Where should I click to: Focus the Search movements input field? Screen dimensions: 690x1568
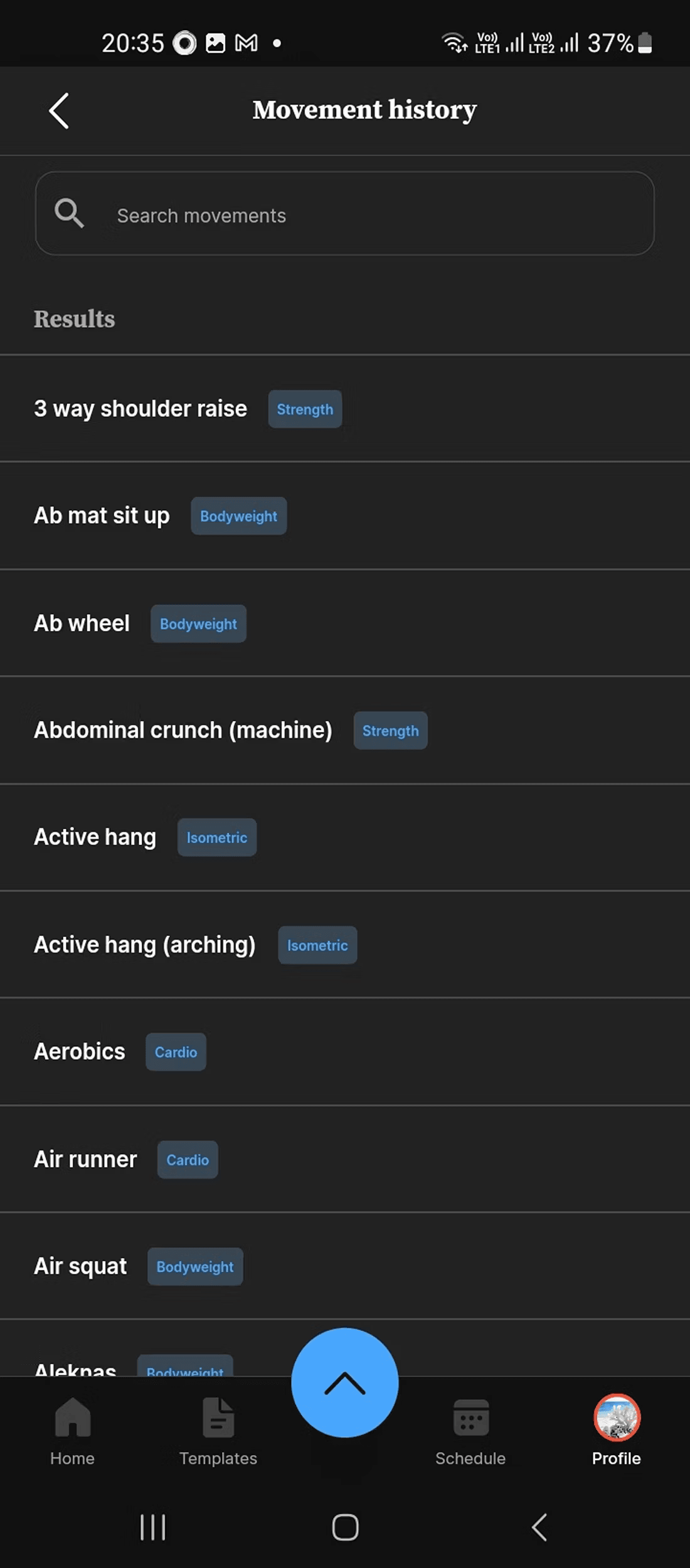376,215
